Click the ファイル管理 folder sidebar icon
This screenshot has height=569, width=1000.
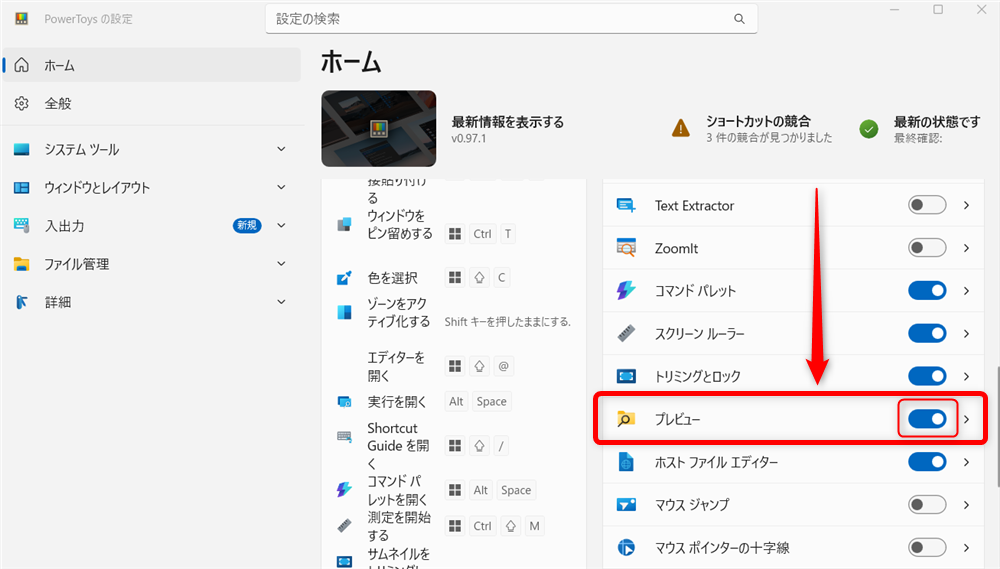[x=22, y=263]
